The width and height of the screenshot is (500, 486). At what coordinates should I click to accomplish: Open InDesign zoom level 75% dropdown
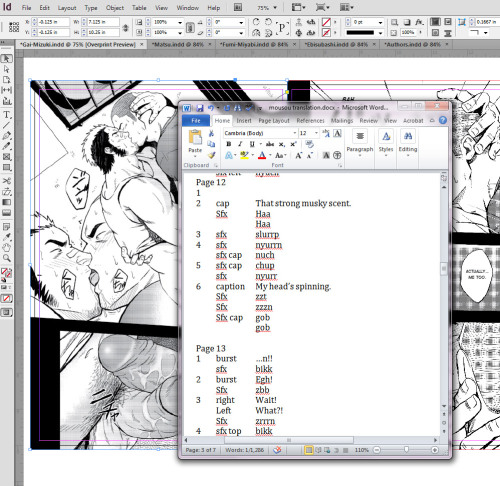tap(275, 7)
